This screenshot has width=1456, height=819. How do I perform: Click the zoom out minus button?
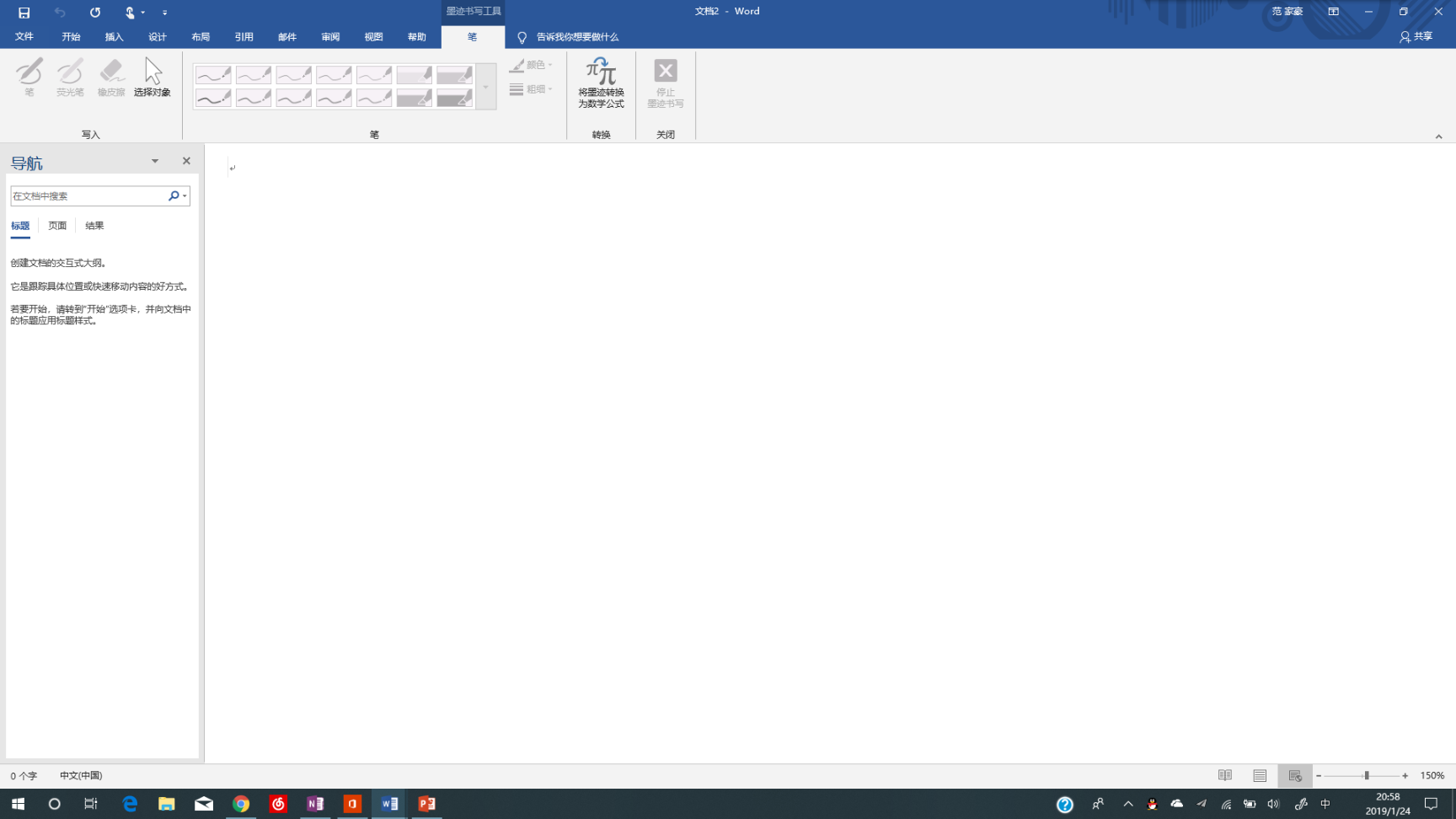1319,776
